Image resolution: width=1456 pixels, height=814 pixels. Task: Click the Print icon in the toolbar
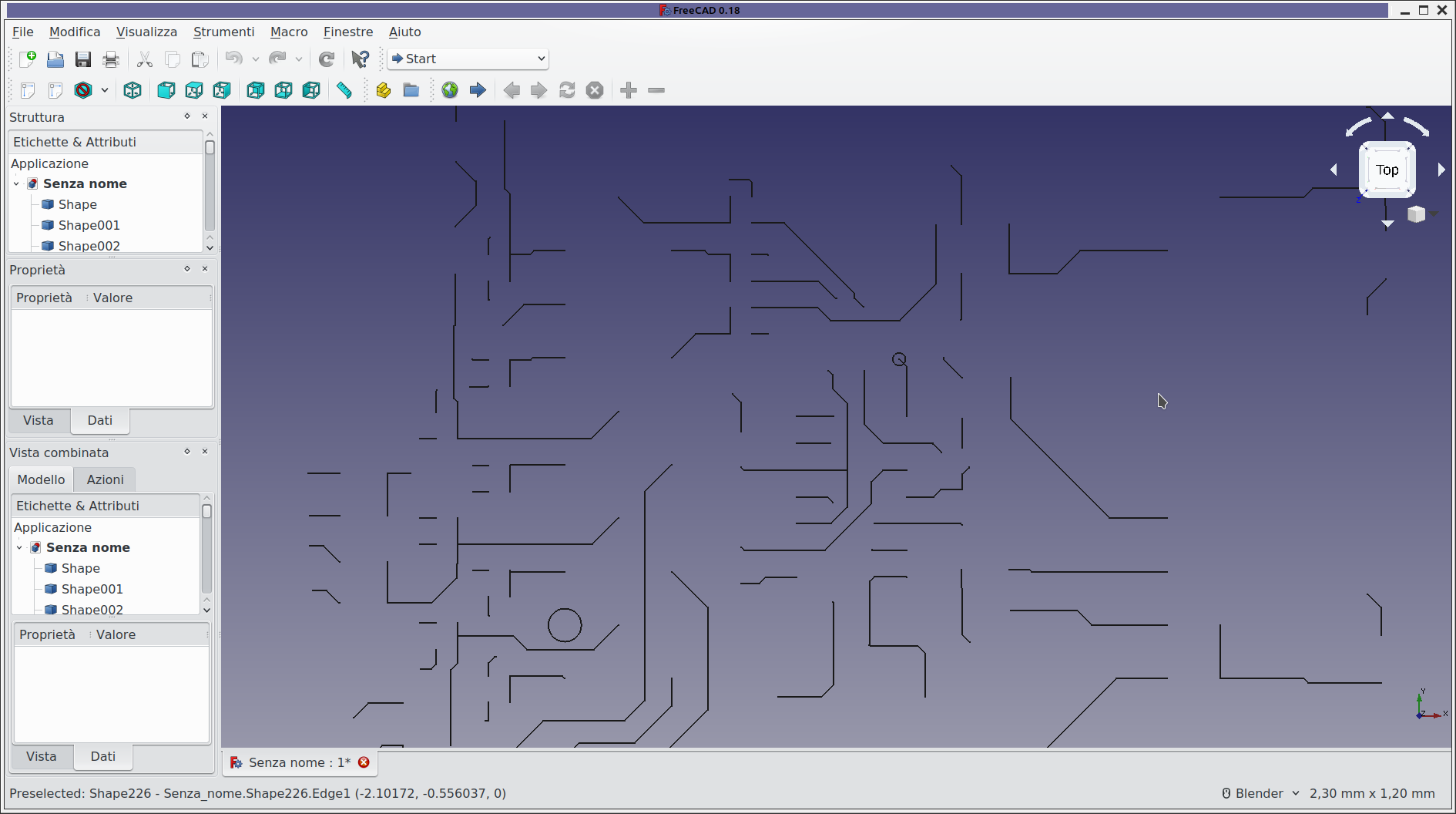pyautogui.click(x=111, y=59)
